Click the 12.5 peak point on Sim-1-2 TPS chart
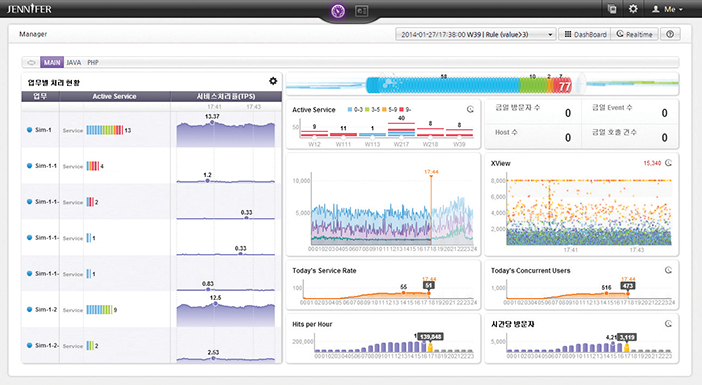 [215, 304]
